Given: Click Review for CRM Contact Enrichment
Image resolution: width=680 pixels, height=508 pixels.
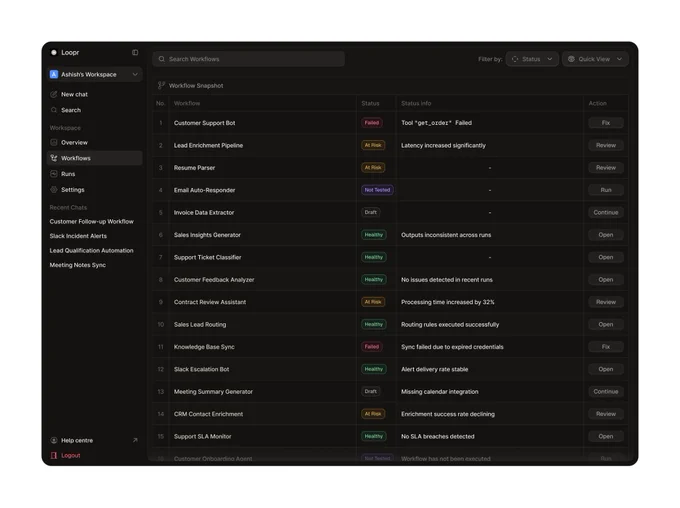Looking at the screenshot, I should (606, 414).
